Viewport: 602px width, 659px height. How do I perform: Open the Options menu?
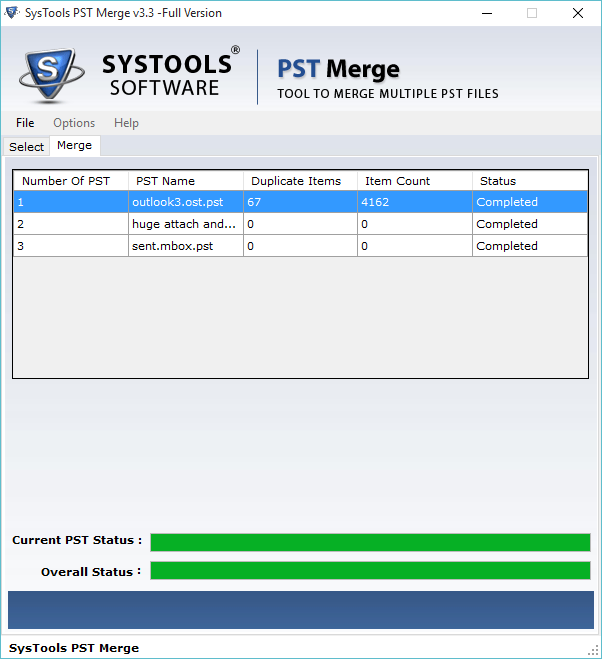(x=74, y=123)
